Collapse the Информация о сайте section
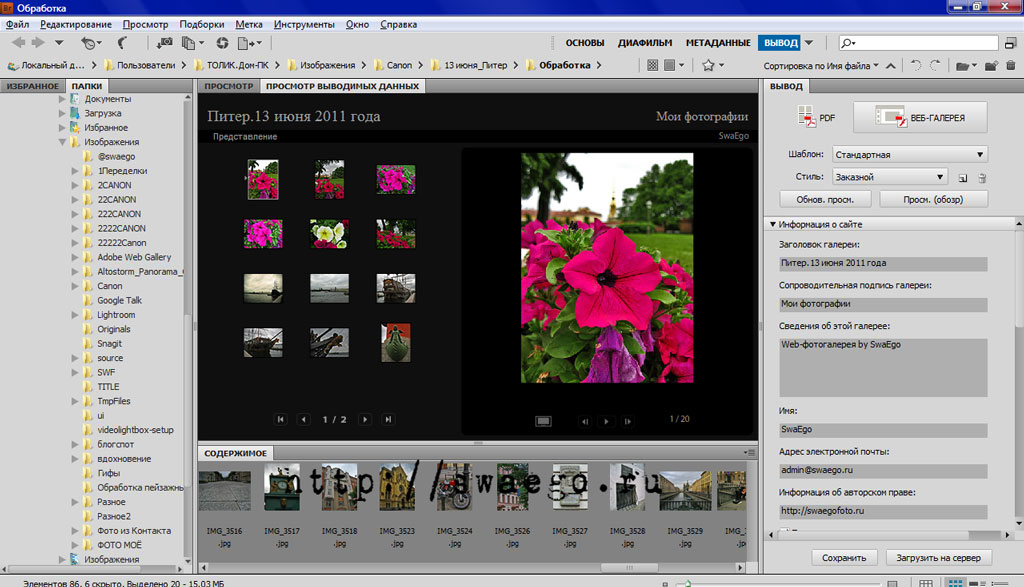 [x=773, y=224]
